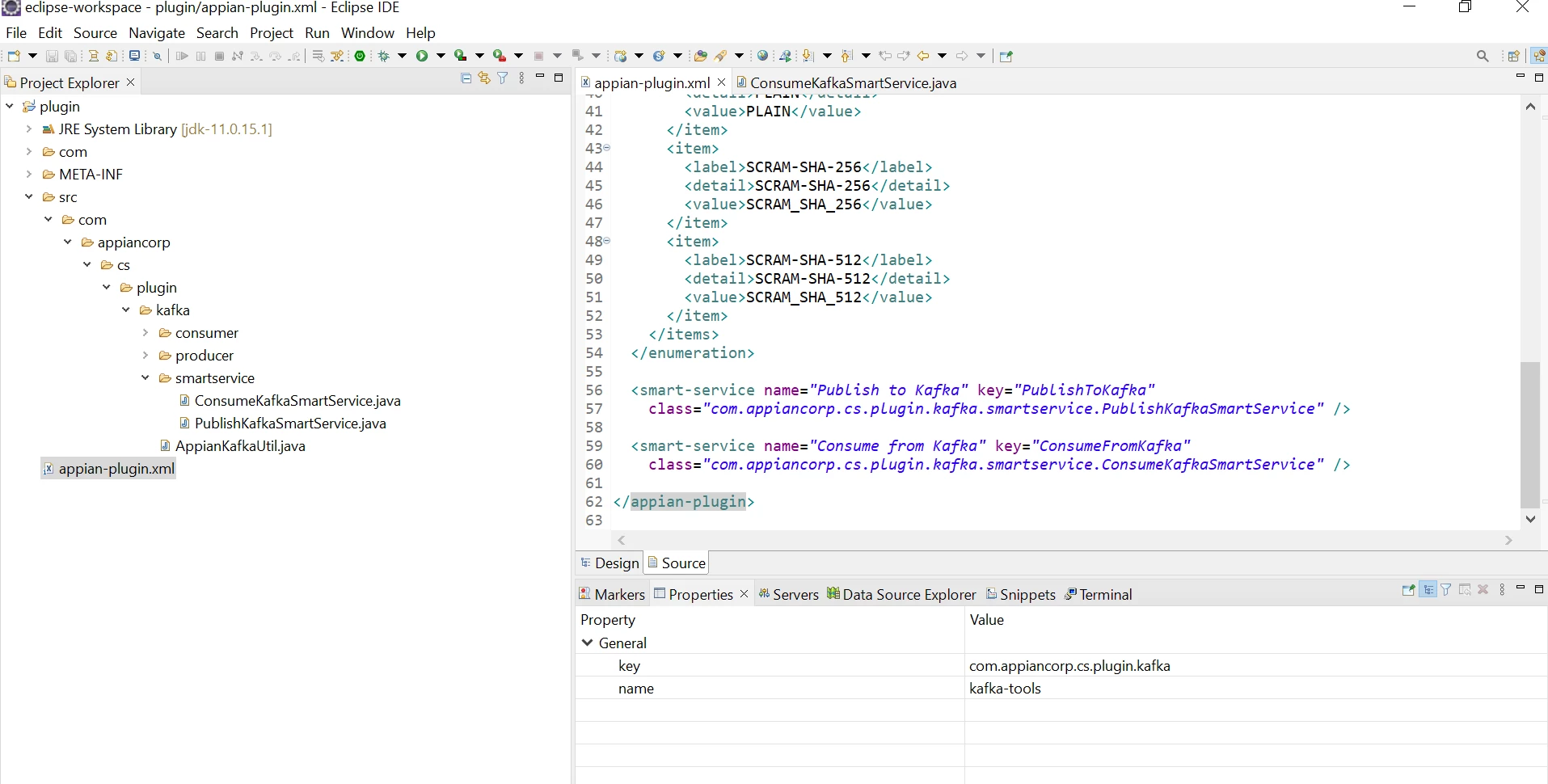The image size is (1548, 784).
Task: Toggle line 48 item fold marker
Action: click(607, 241)
